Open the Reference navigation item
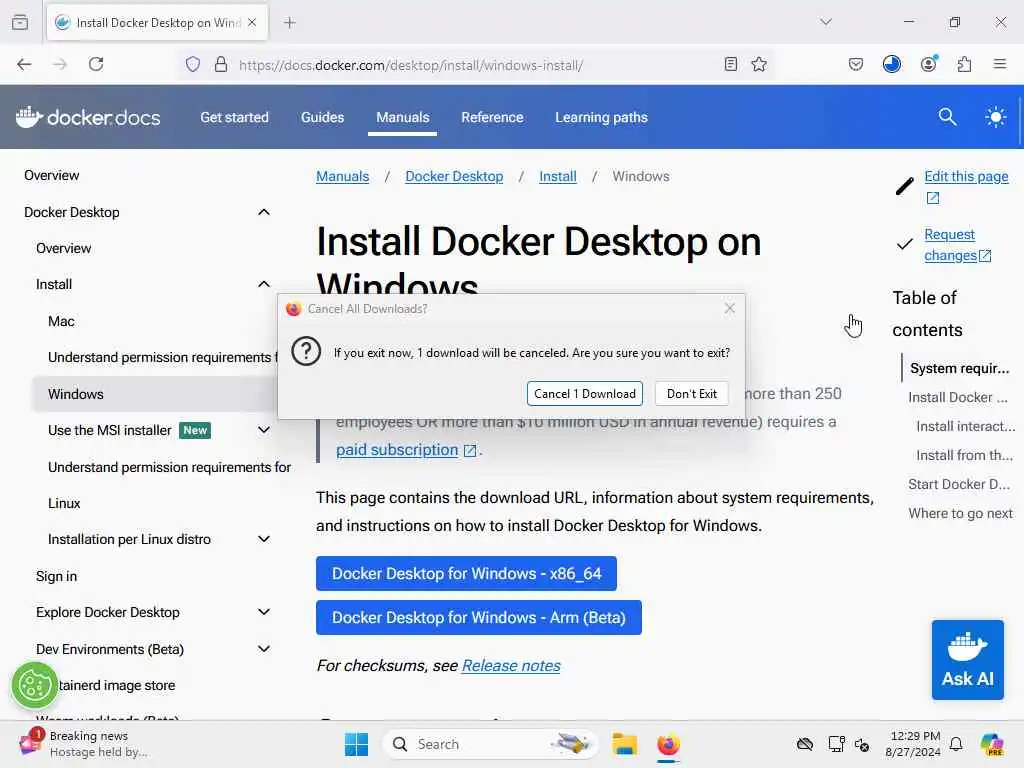This screenshot has width=1024, height=768. tap(492, 117)
